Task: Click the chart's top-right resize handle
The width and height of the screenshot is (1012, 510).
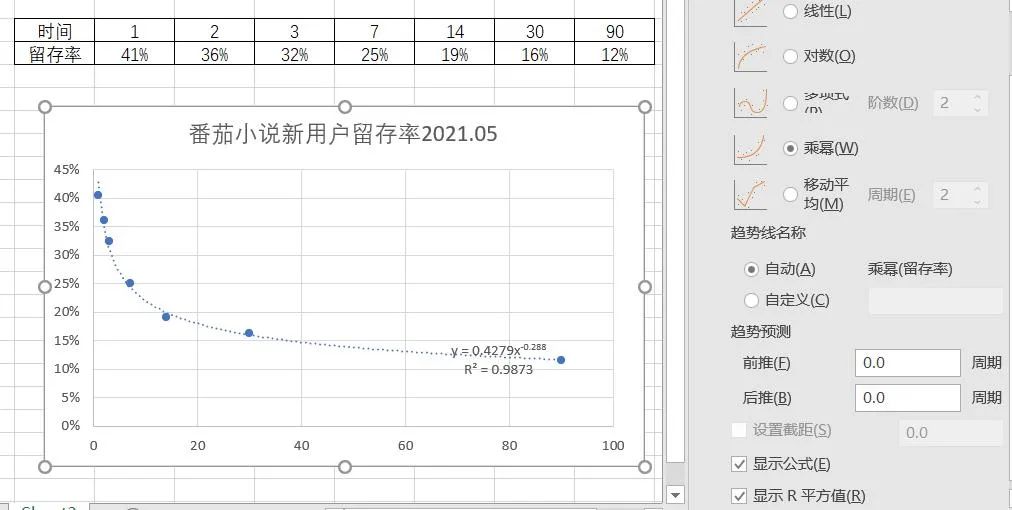Action: [644, 107]
